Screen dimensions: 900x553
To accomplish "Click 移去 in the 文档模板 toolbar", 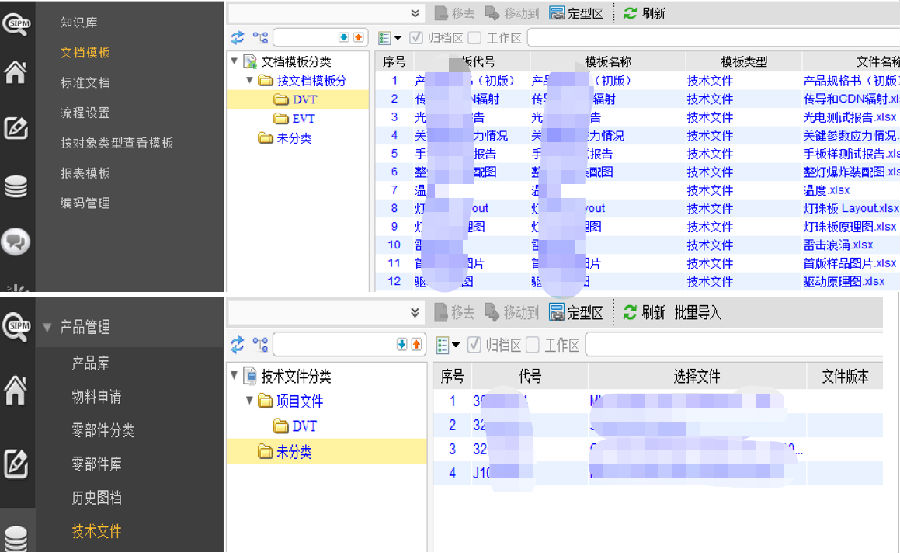I will (455, 13).
